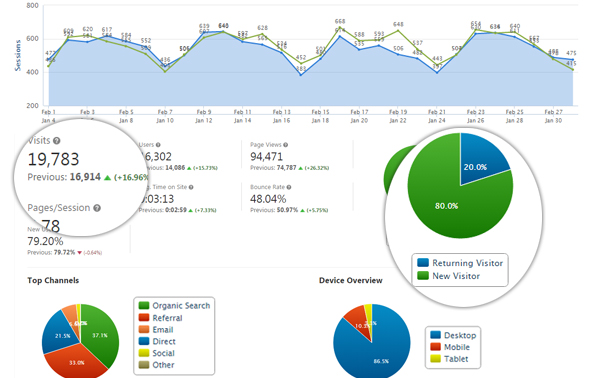Viewport: 604px width, 378px height.
Task: Click the Page Views question mark icon
Action: tap(285, 145)
